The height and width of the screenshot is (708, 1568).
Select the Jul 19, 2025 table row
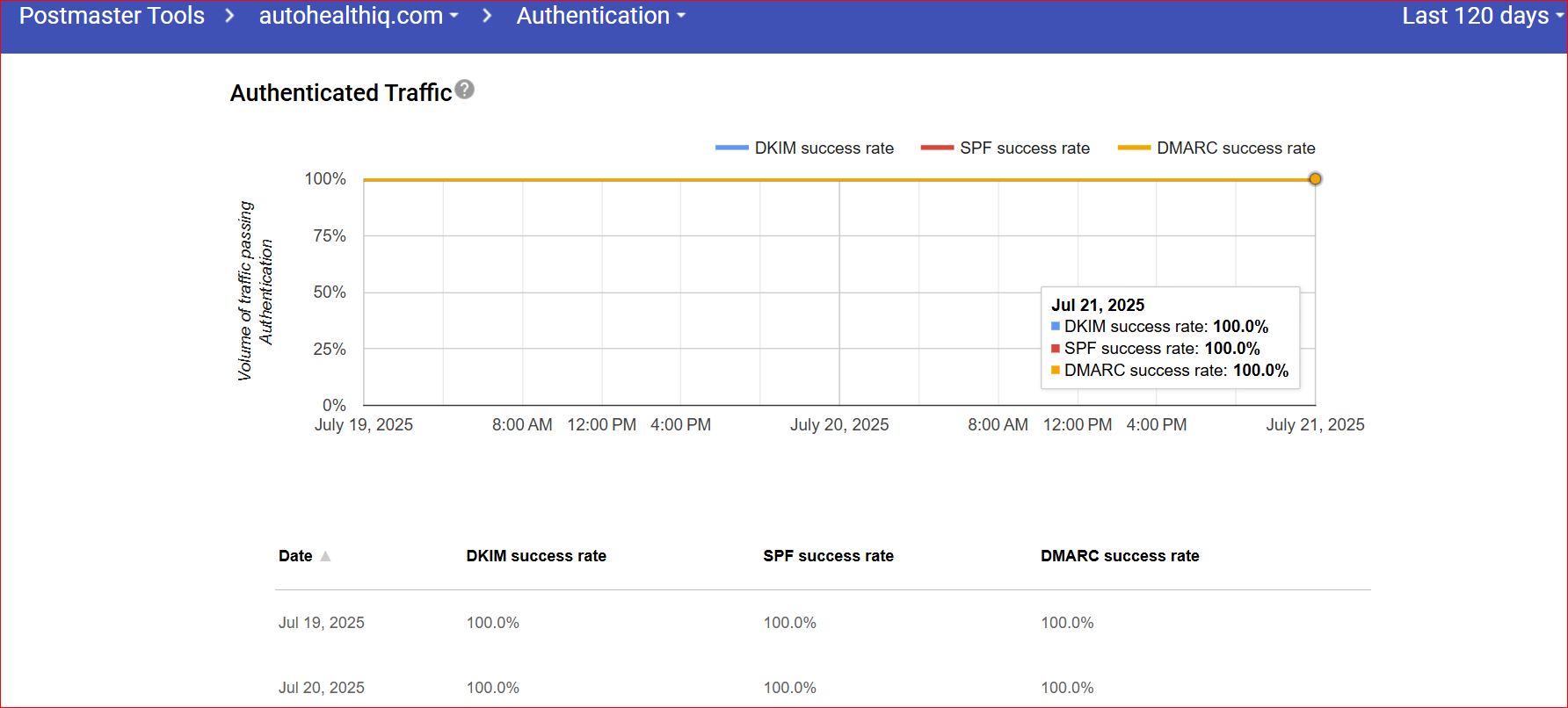tap(322, 623)
